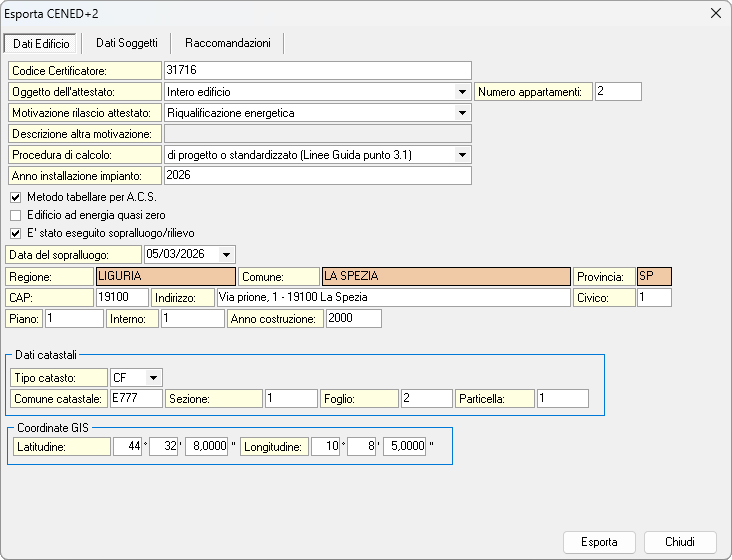This screenshot has height=560, width=732.
Task: Click the Anno installazione impianto field
Action: pos(316,175)
